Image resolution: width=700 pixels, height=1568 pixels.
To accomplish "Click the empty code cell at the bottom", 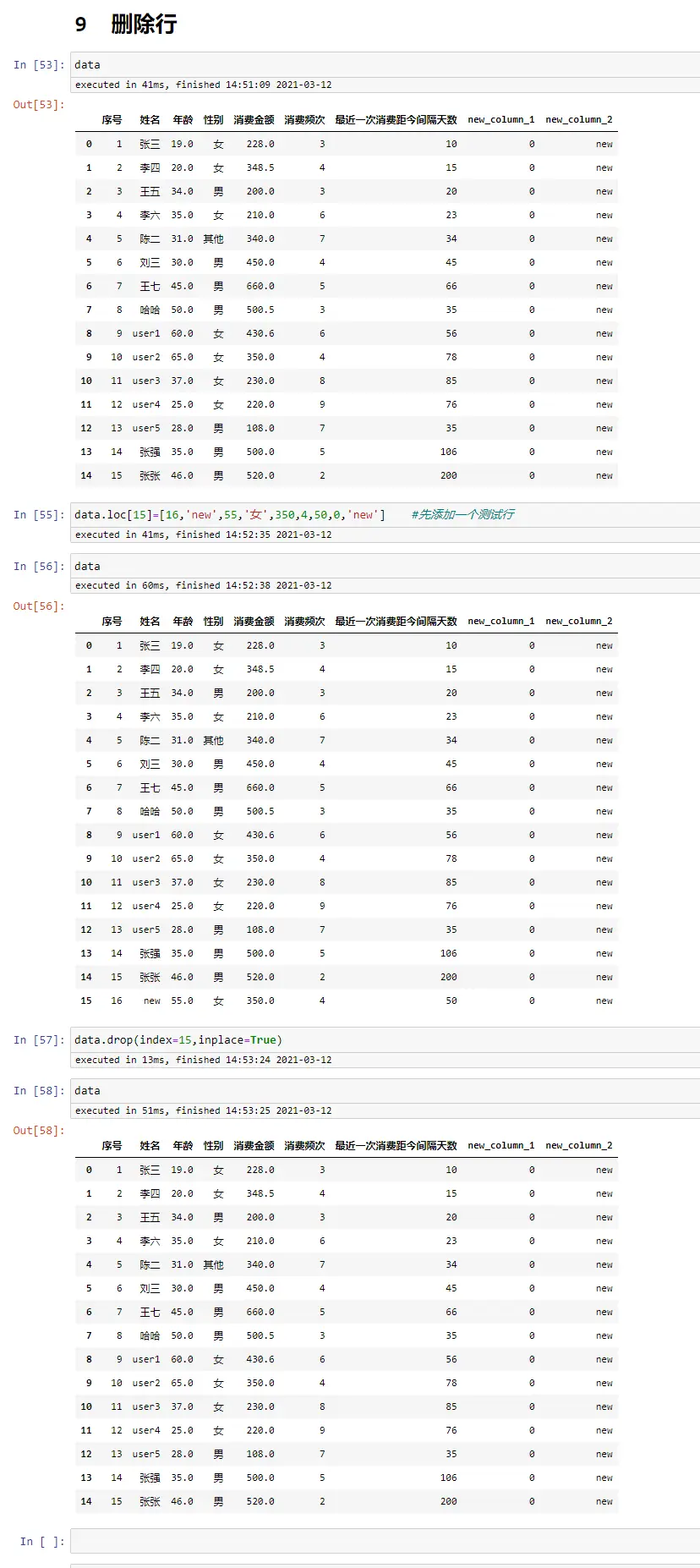I will click(x=385, y=1541).
